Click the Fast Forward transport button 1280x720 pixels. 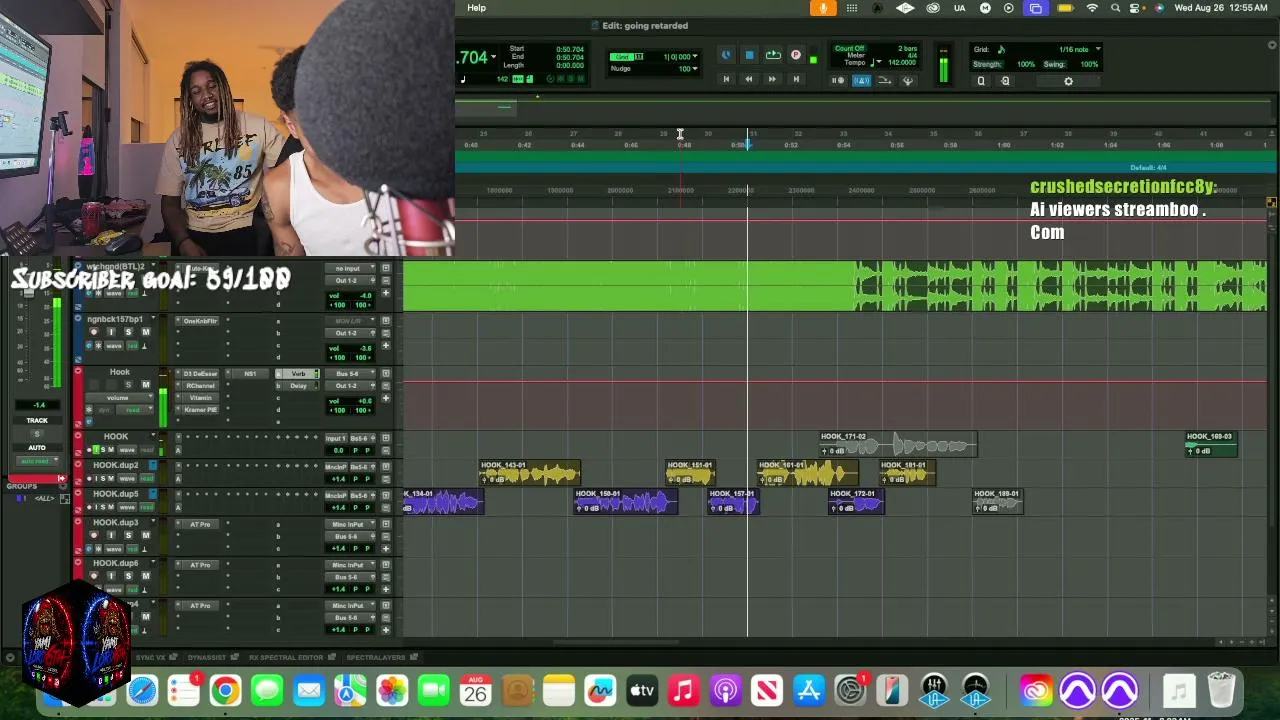[772, 79]
